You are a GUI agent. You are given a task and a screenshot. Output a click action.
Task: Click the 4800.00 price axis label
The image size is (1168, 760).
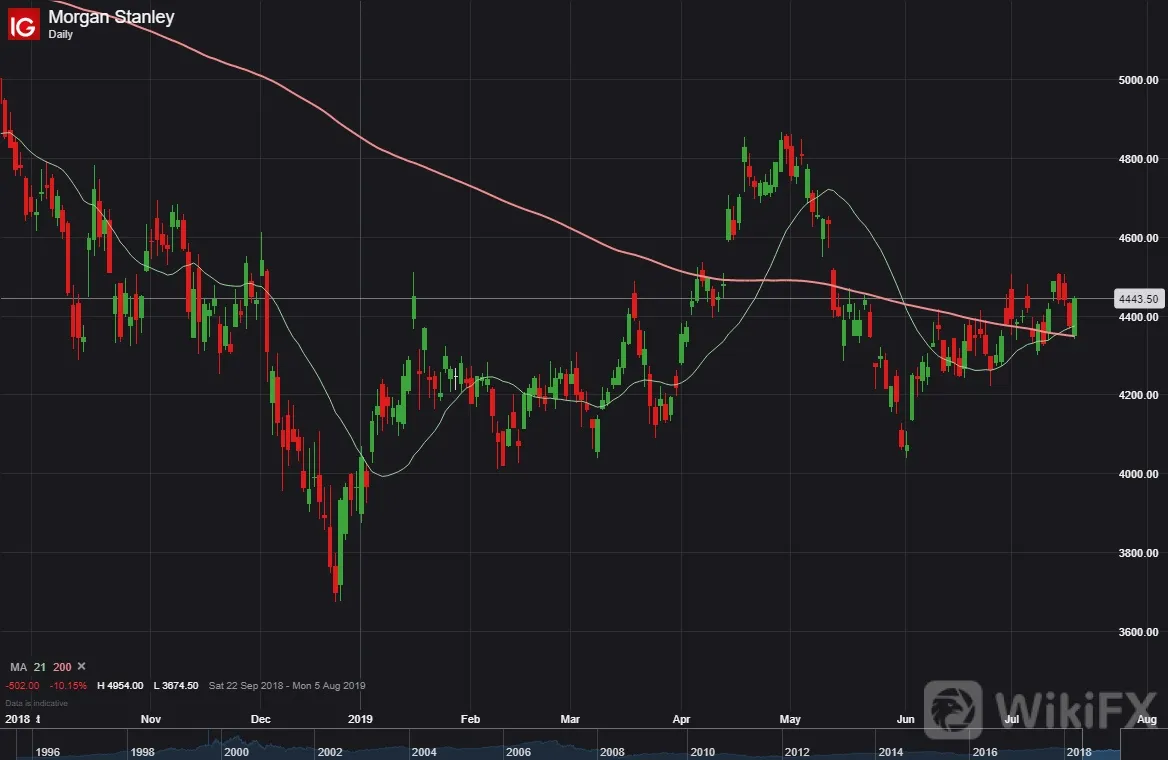[1138, 159]
